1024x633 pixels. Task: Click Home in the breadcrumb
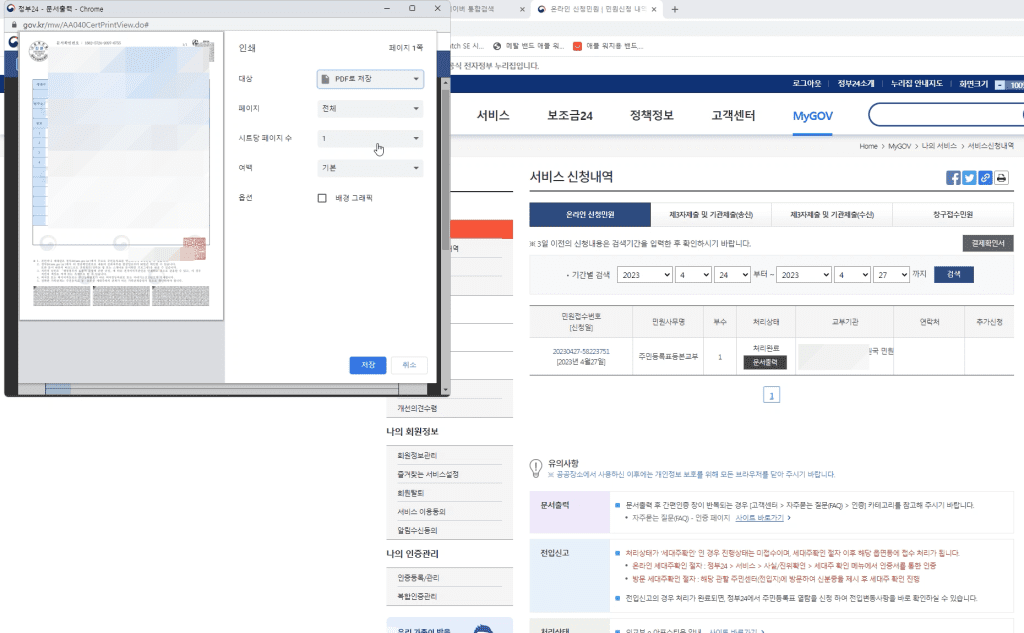point(868,146)
